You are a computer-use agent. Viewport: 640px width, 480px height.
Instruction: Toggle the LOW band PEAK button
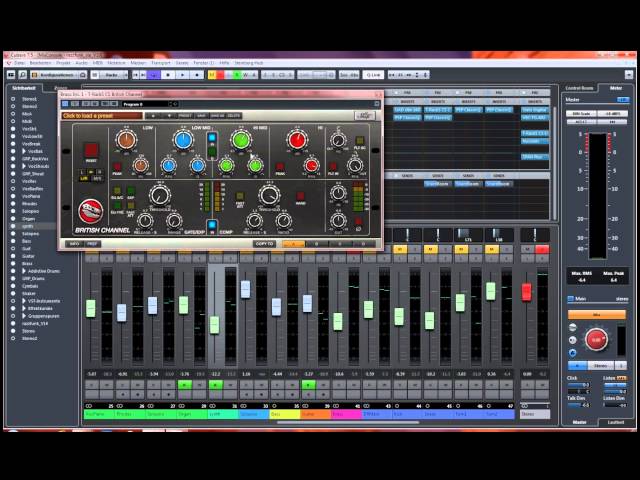pyautogui.click(x=118, y=167)
